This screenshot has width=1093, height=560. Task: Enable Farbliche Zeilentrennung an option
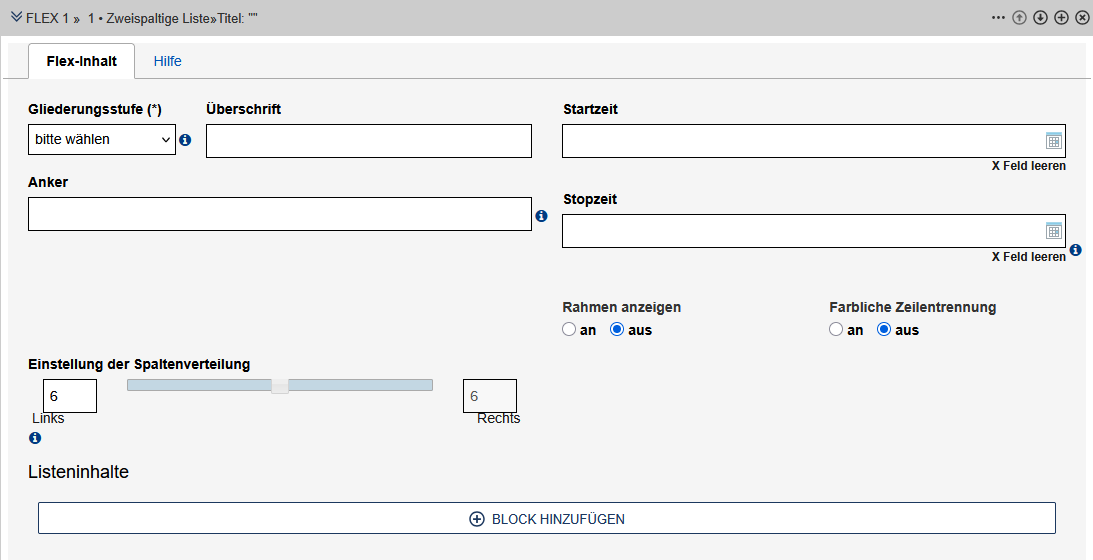tap(836, 329)
